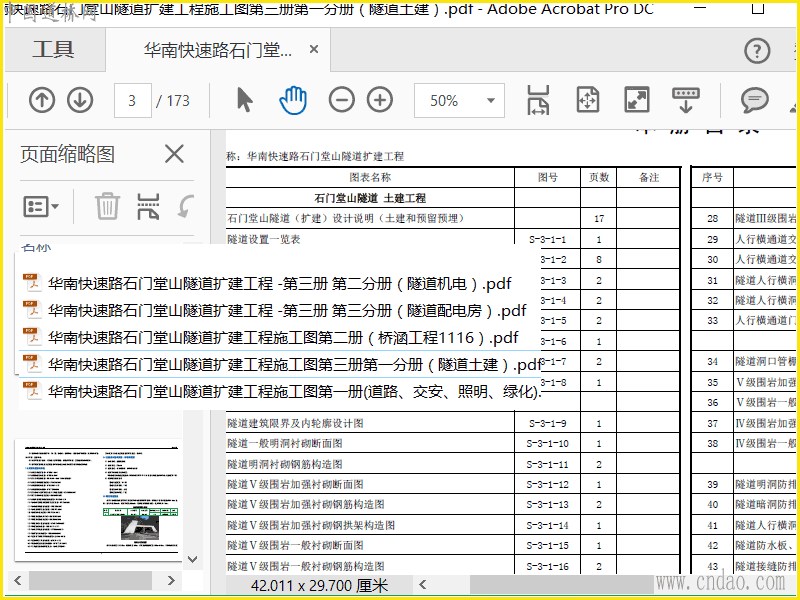This screenshot has height=600, width=800.
Task: Click PDF icon beside 桥涵工程1116 file
Action: 32,337
